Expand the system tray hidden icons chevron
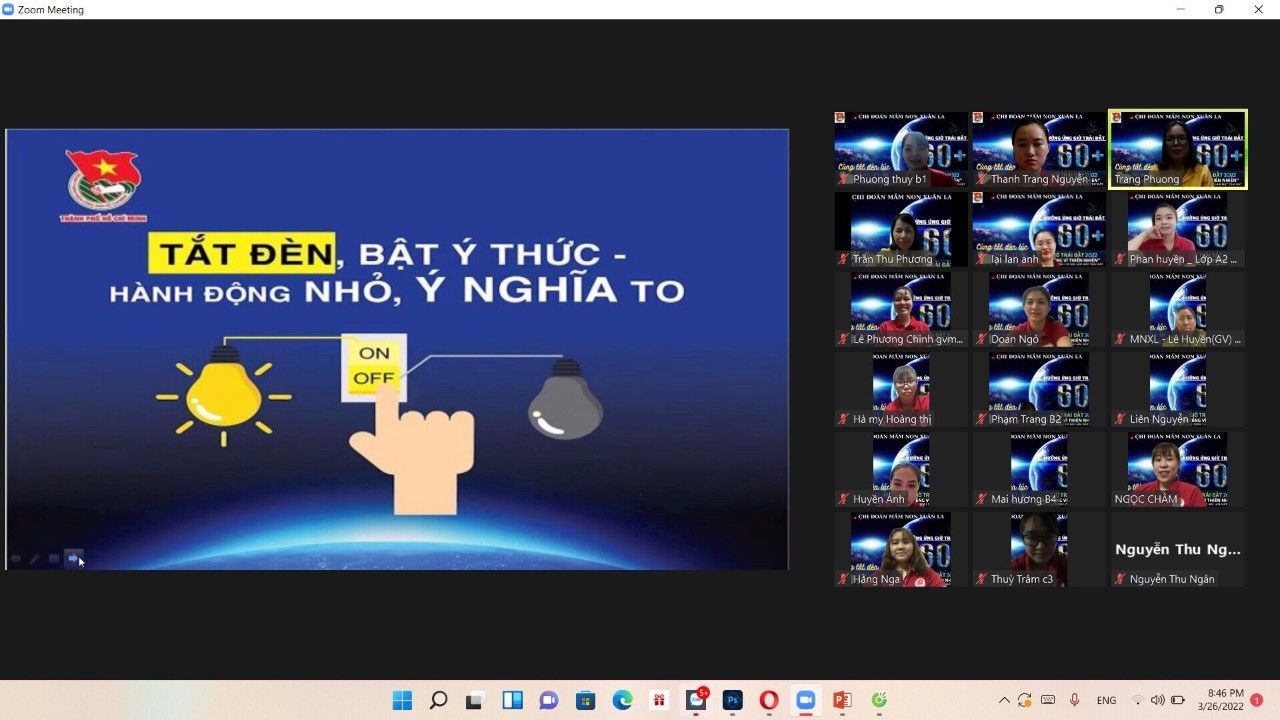 click(1004, 700)
